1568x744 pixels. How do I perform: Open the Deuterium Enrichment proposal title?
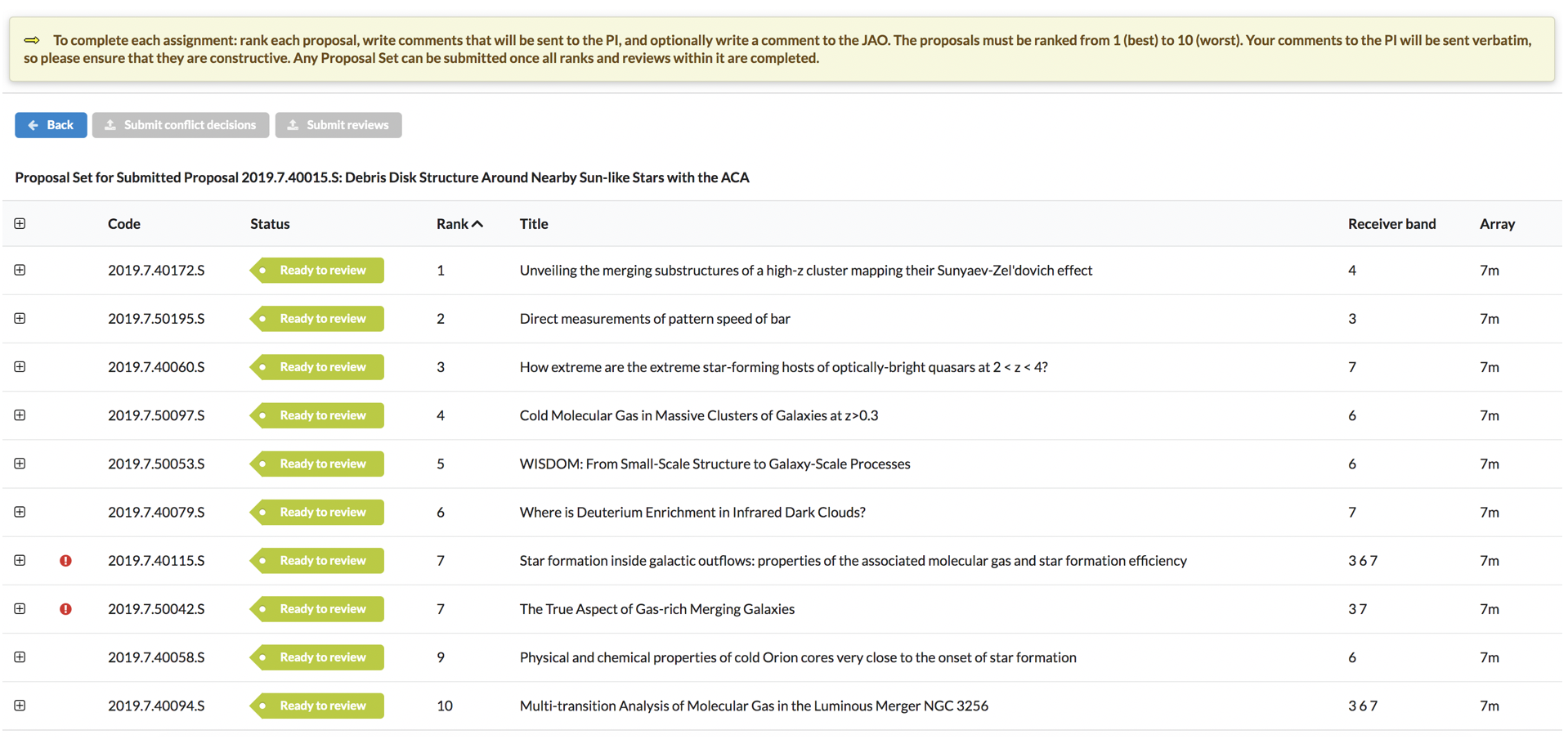692,513
